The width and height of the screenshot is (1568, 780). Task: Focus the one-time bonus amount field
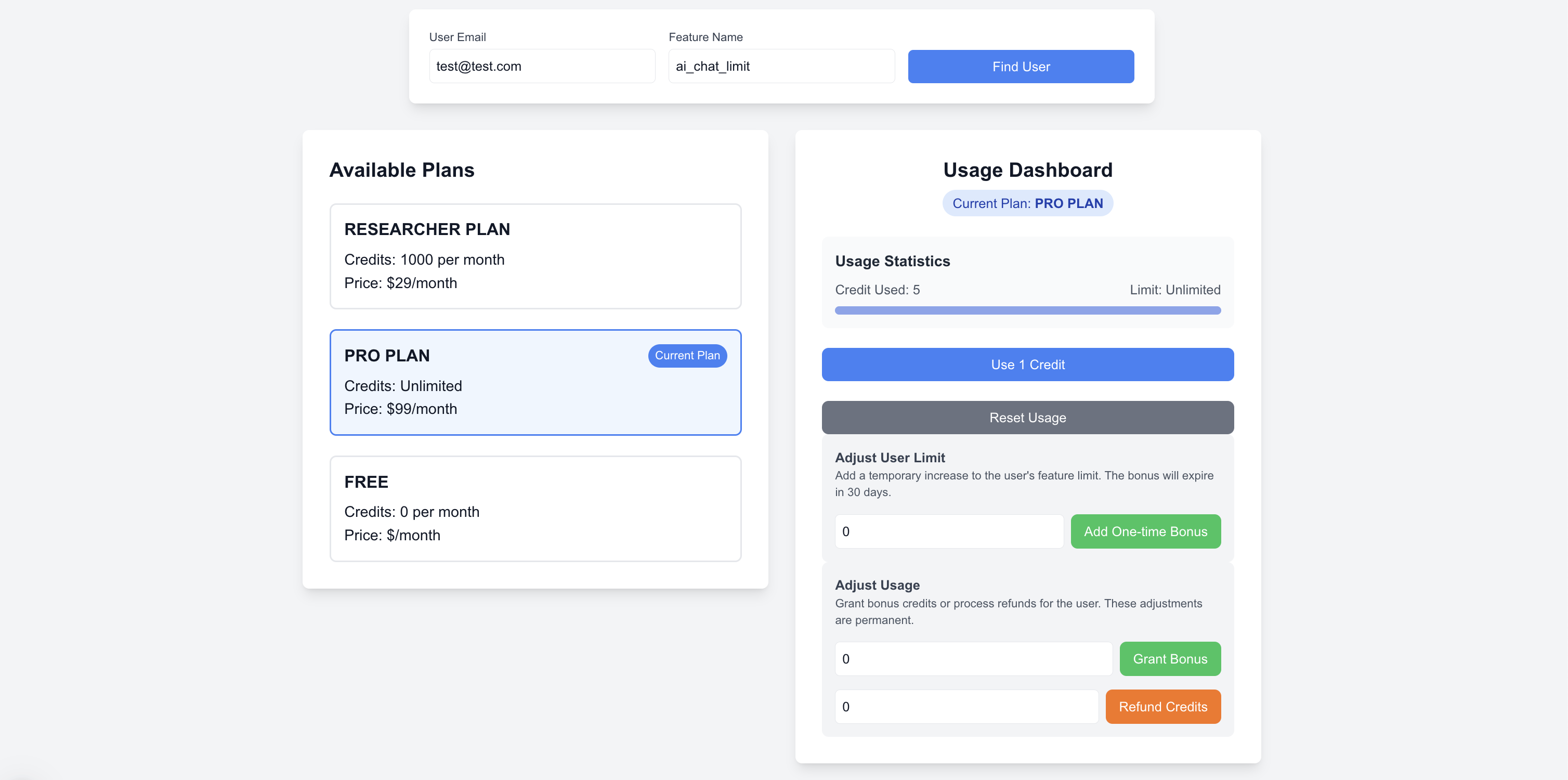point(948,531)
